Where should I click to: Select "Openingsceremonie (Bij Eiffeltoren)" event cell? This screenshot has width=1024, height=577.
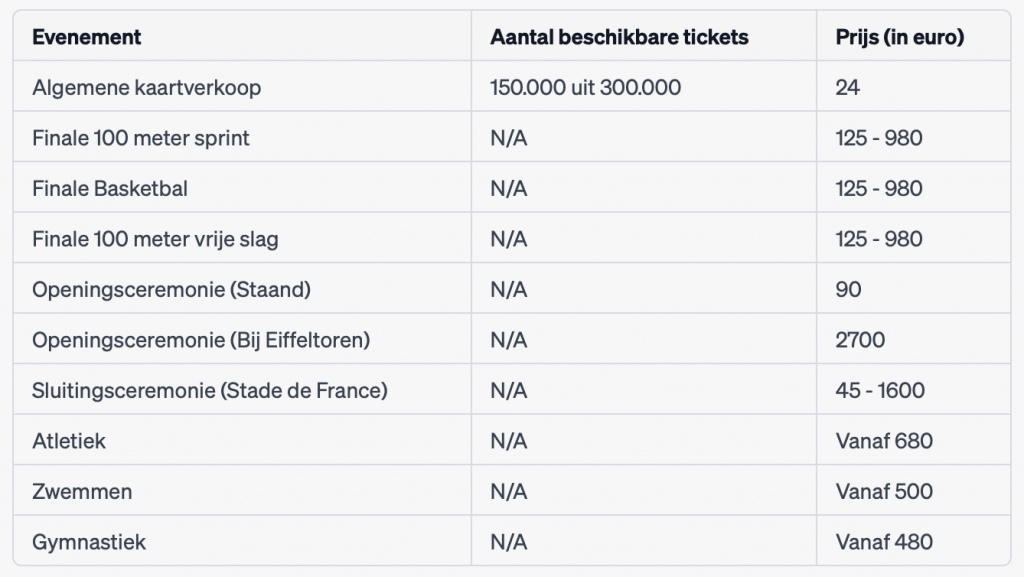(201, 340)
